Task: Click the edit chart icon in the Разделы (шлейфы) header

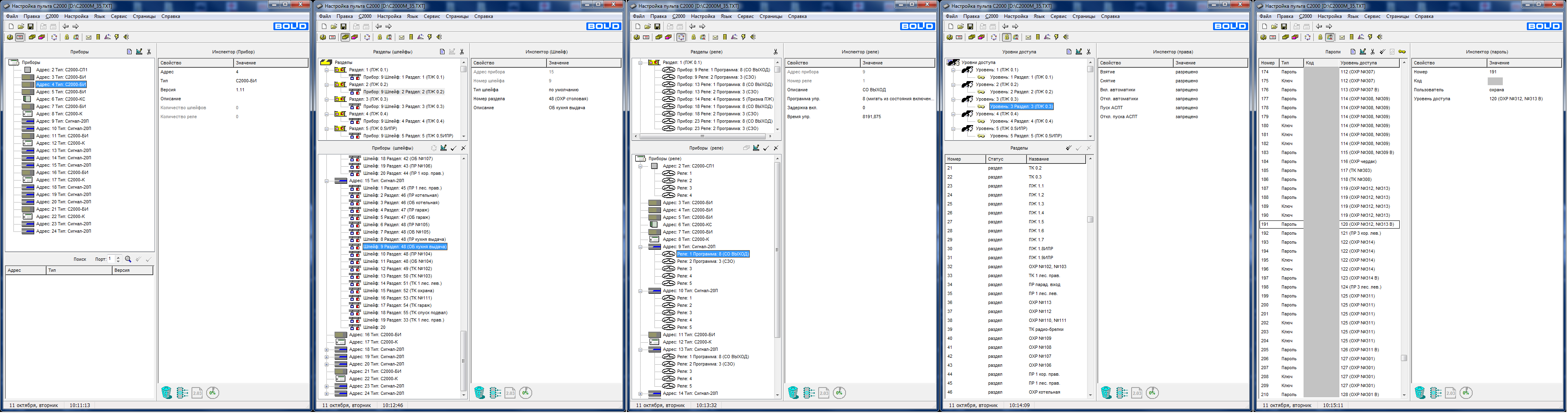Action: [451, 52]
